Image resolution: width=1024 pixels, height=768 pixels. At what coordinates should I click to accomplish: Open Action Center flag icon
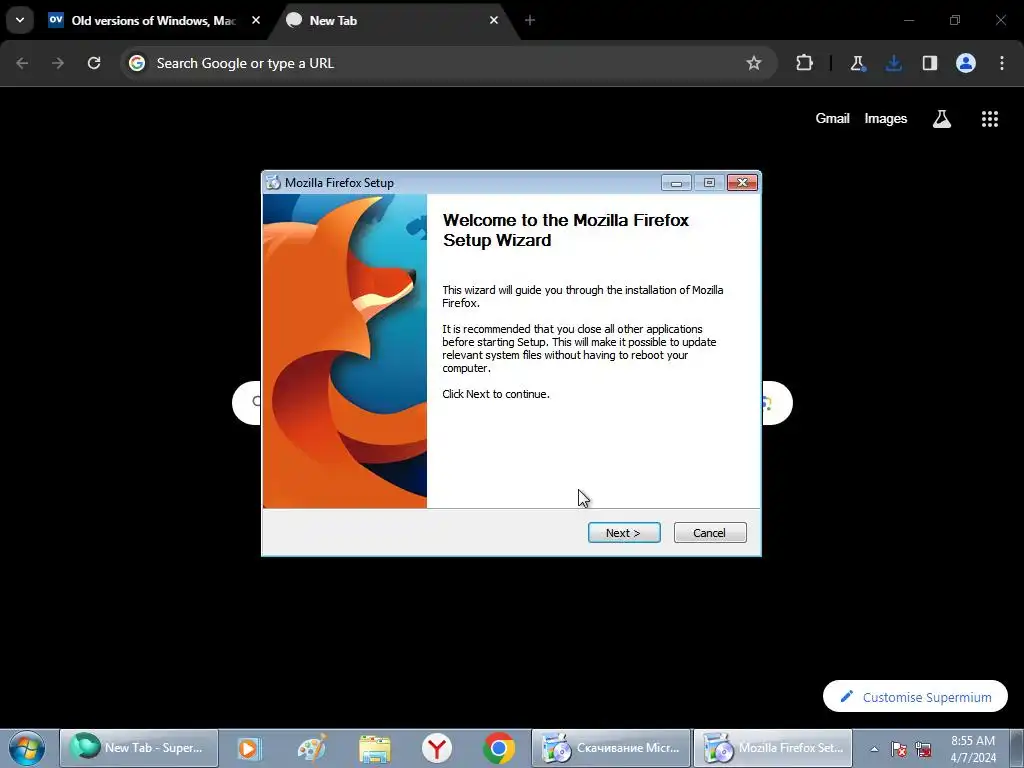pos(899,749)
